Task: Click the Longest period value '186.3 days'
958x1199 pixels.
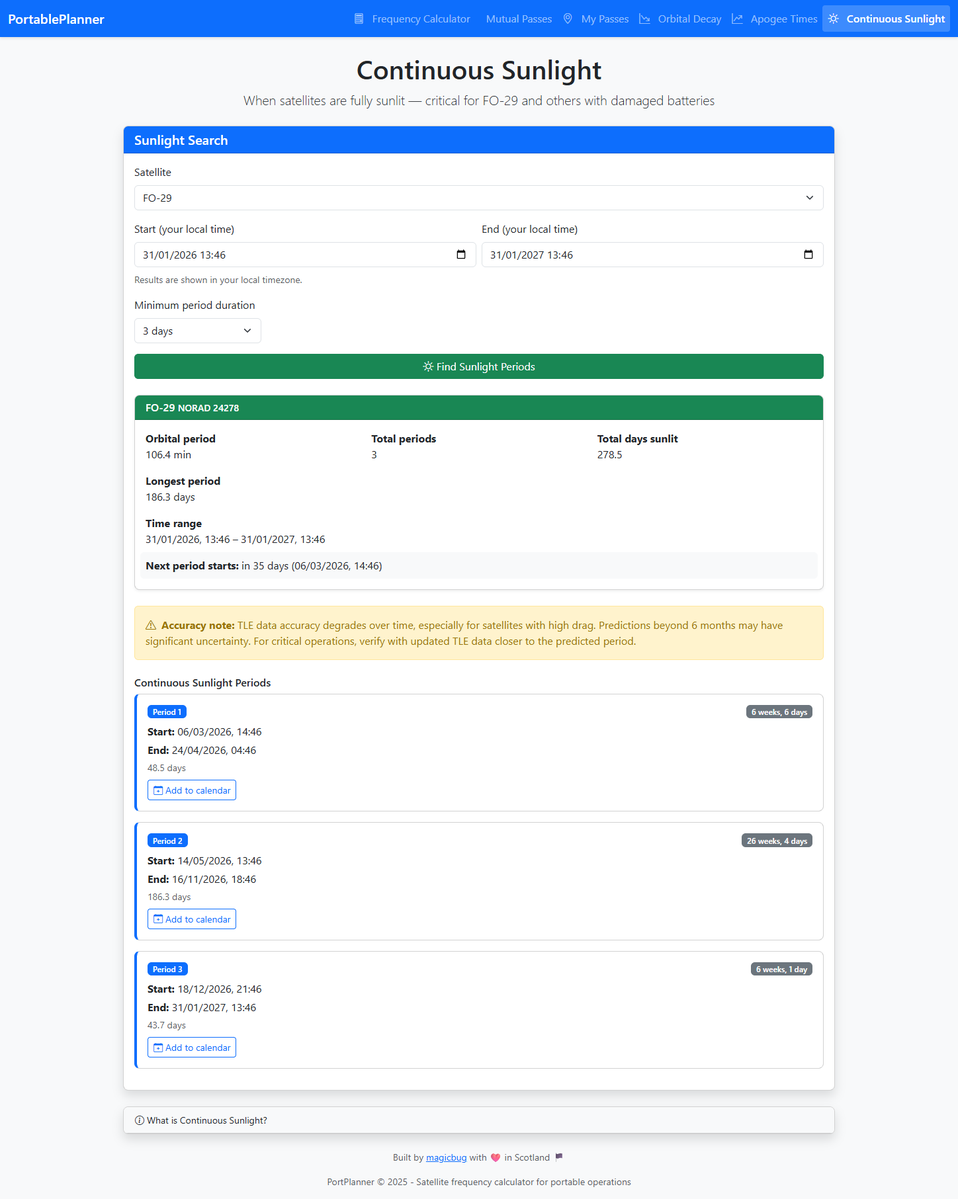Action: pos(170,497)
